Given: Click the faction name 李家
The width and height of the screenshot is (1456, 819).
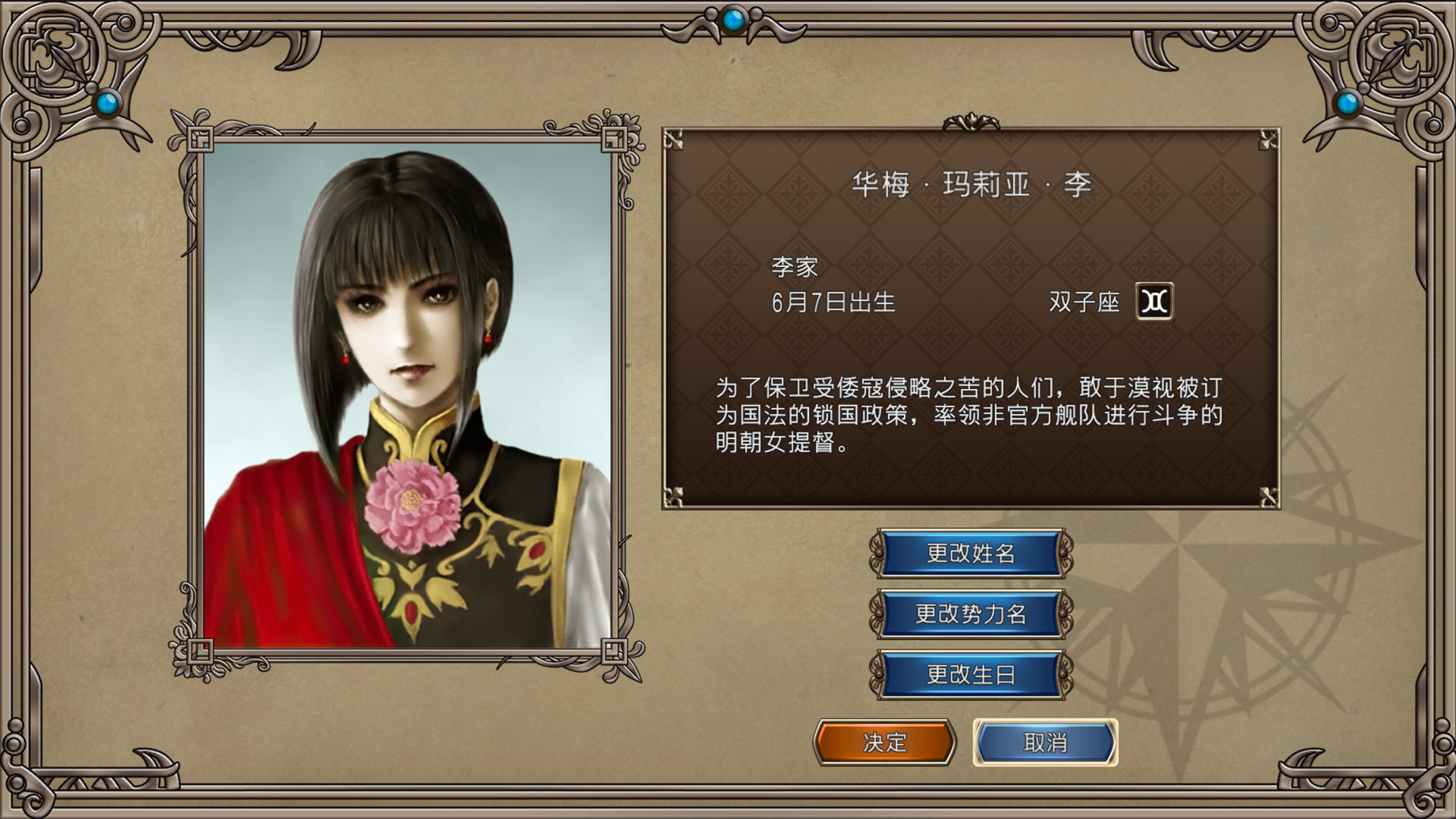Looking at the screenshot, I should pyautogui.click(x=795, y=267).
